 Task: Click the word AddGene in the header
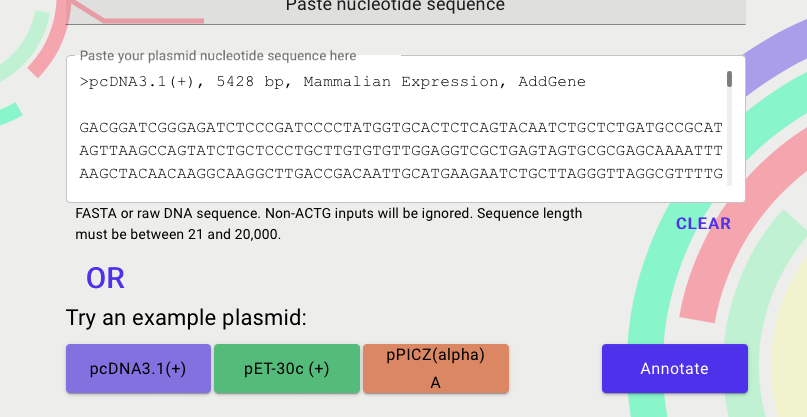tap(552, 82)
